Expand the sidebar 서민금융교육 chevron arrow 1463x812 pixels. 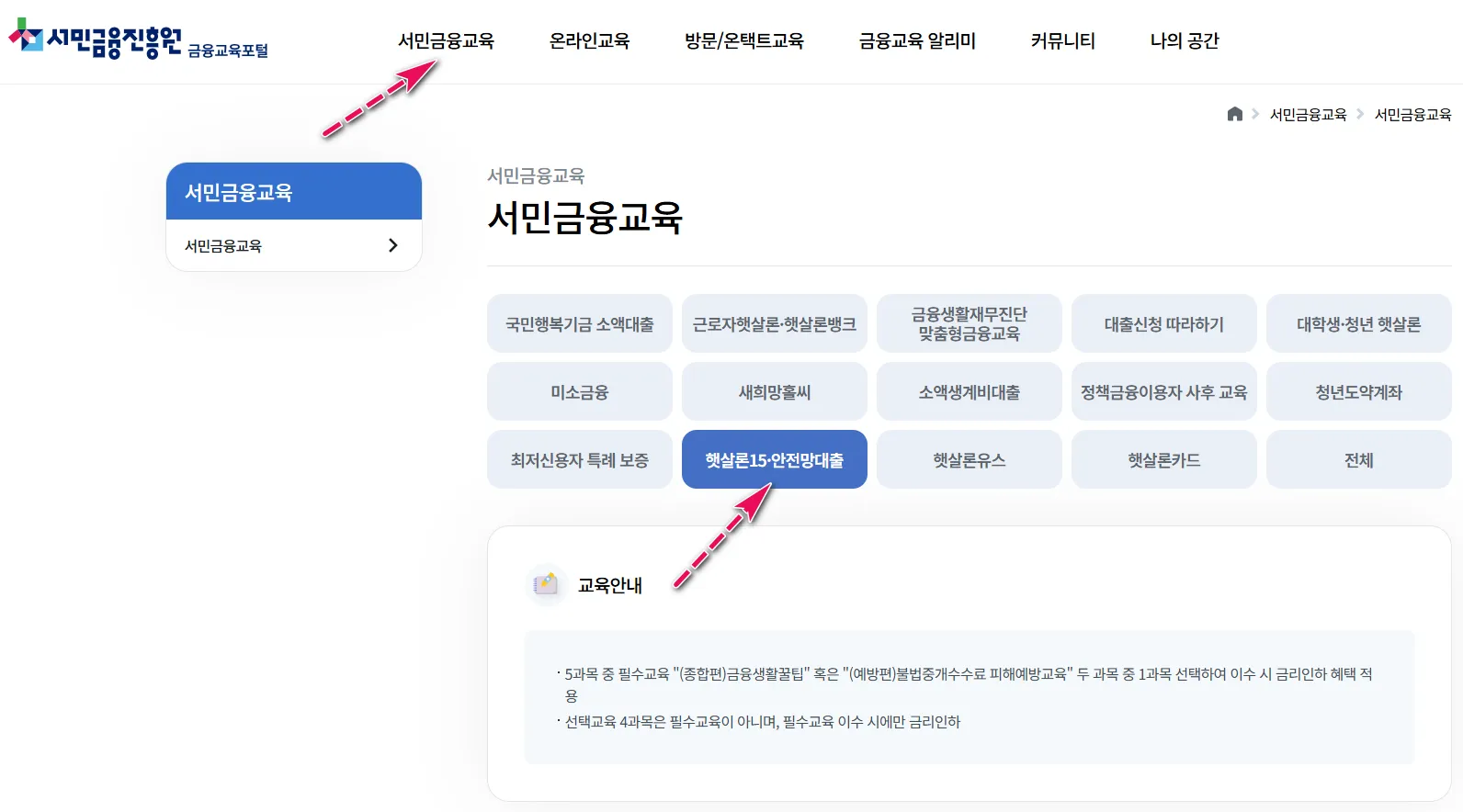coord(392,245)
